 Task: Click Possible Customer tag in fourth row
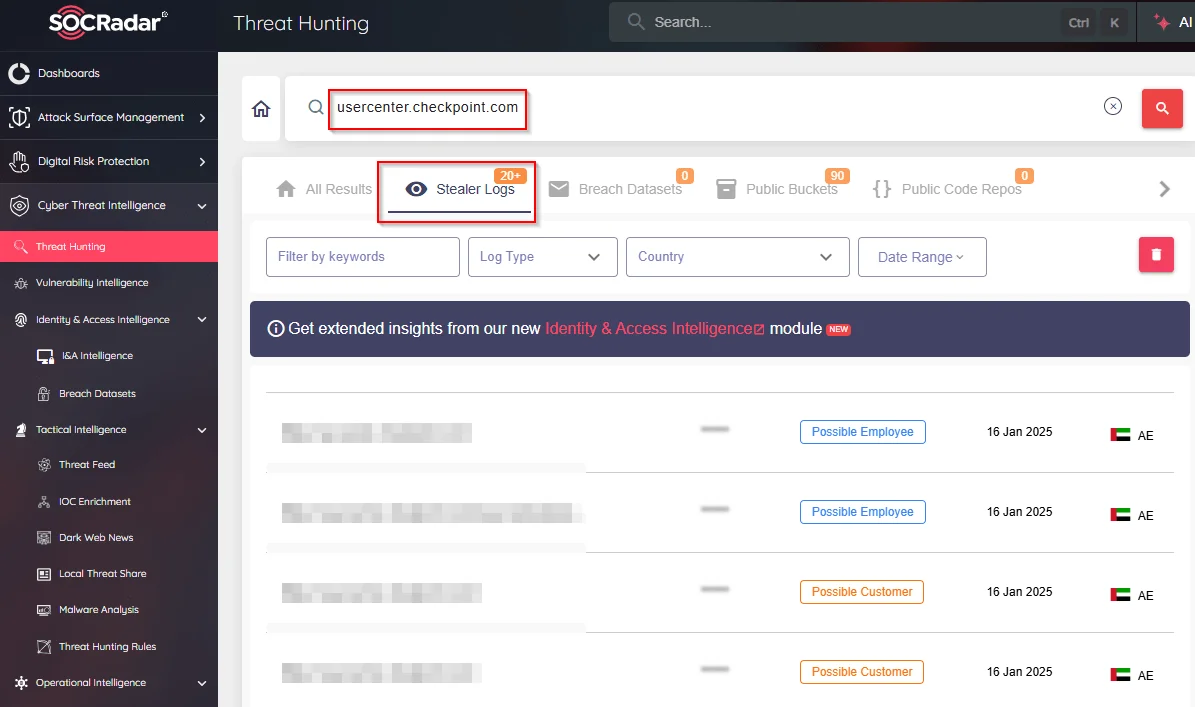862,672
